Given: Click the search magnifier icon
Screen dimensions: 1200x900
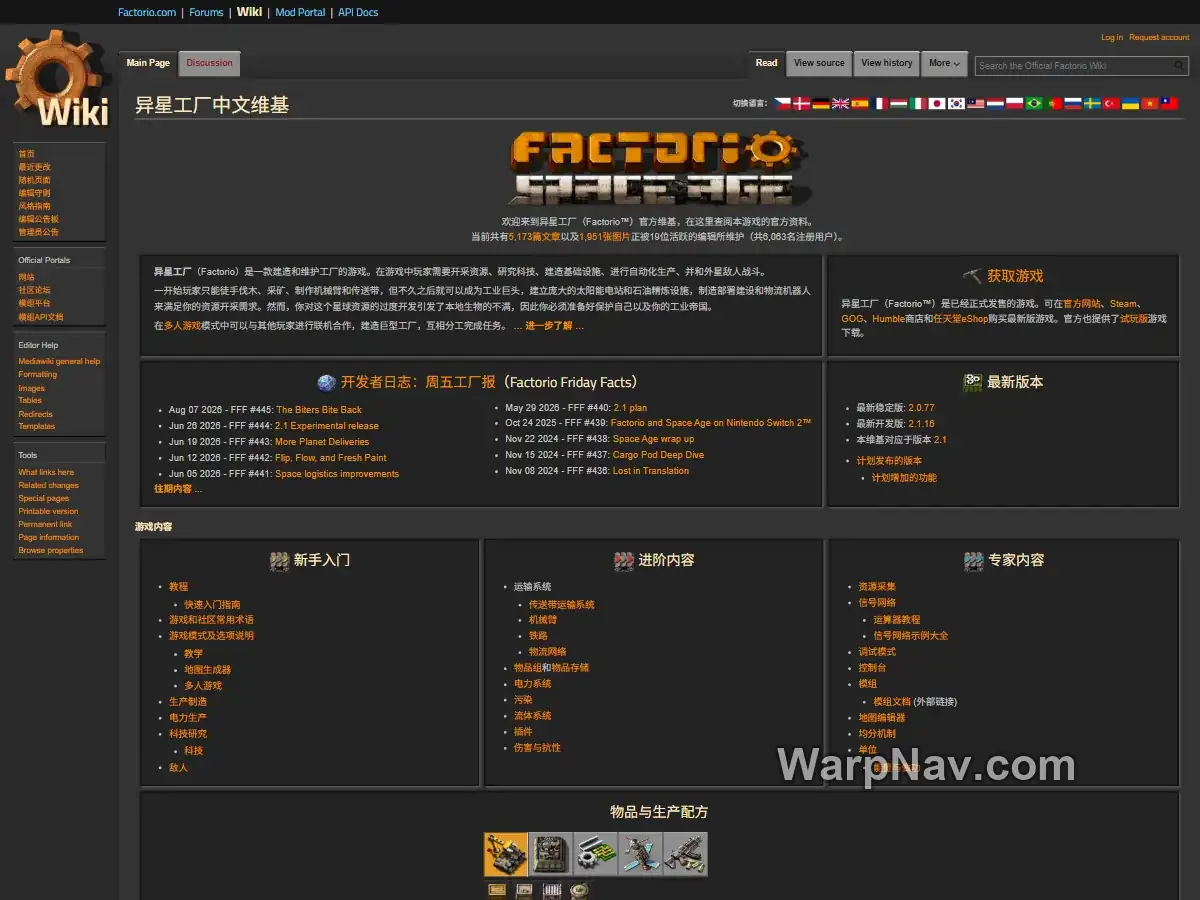Looking at the screenshot, I should (1179, 65).
